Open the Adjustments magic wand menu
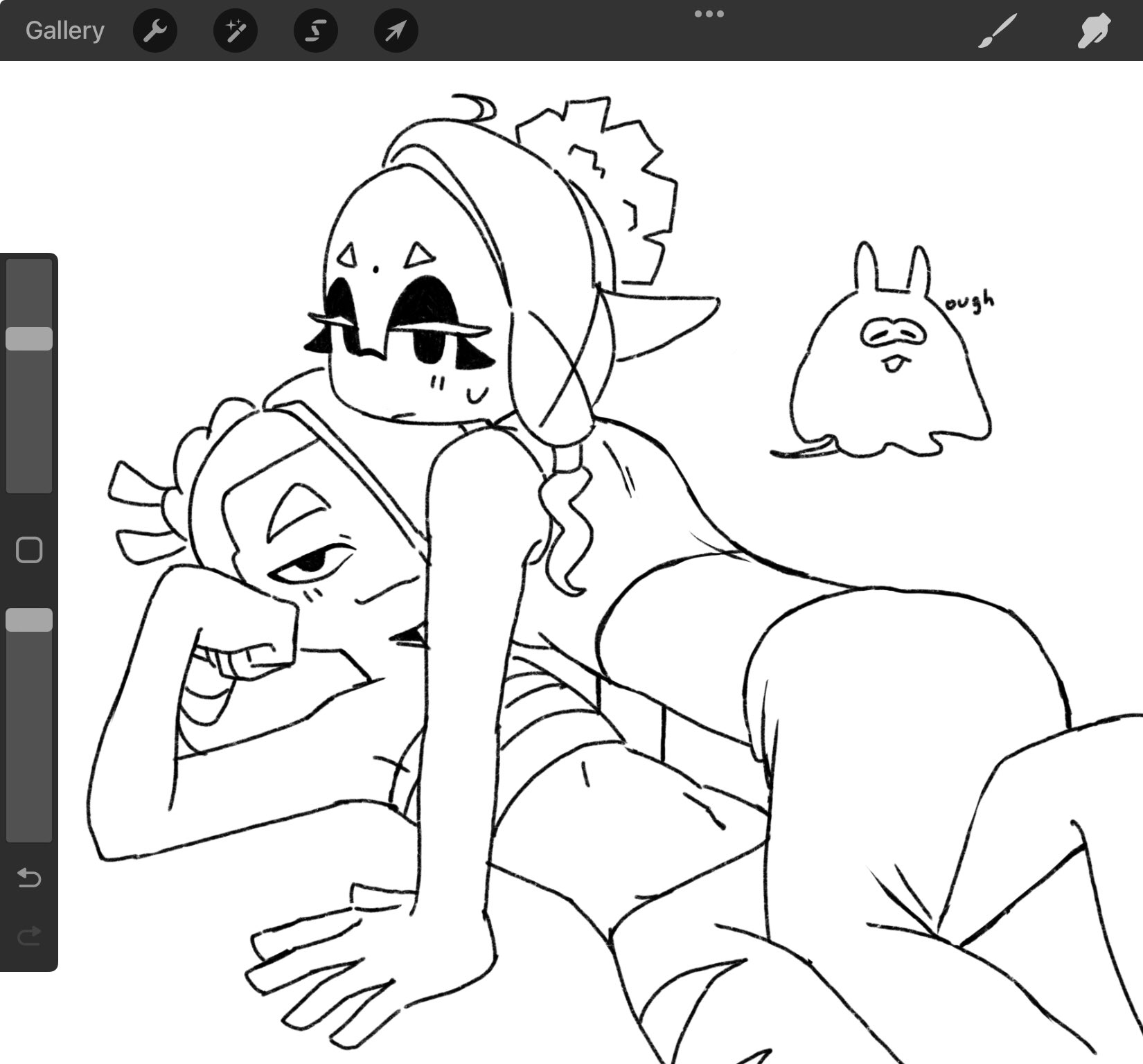 tap(236, 30)
